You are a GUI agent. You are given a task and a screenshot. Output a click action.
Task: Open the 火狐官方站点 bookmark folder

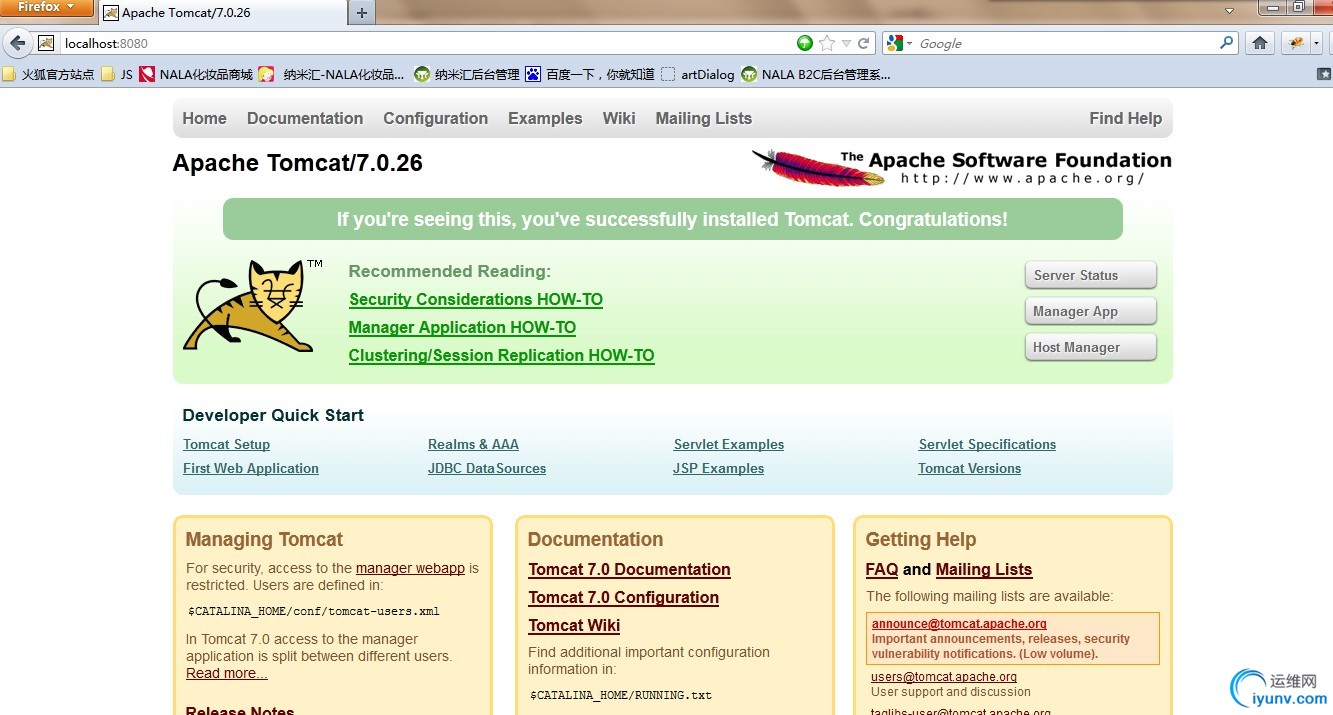48,74
